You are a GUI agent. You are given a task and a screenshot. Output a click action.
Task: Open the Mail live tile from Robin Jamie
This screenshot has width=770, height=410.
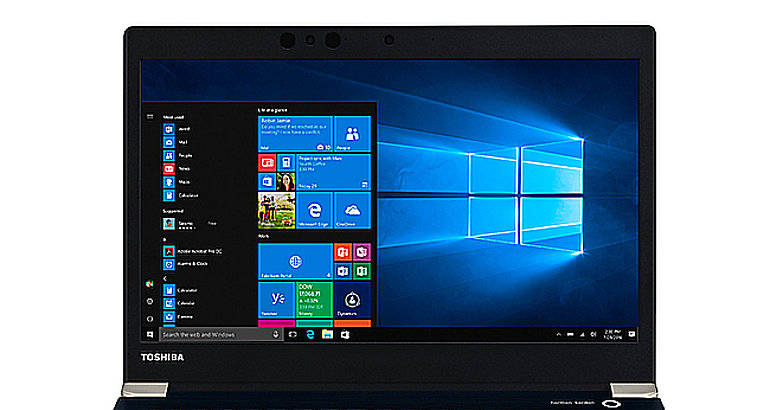coord(295,134)
